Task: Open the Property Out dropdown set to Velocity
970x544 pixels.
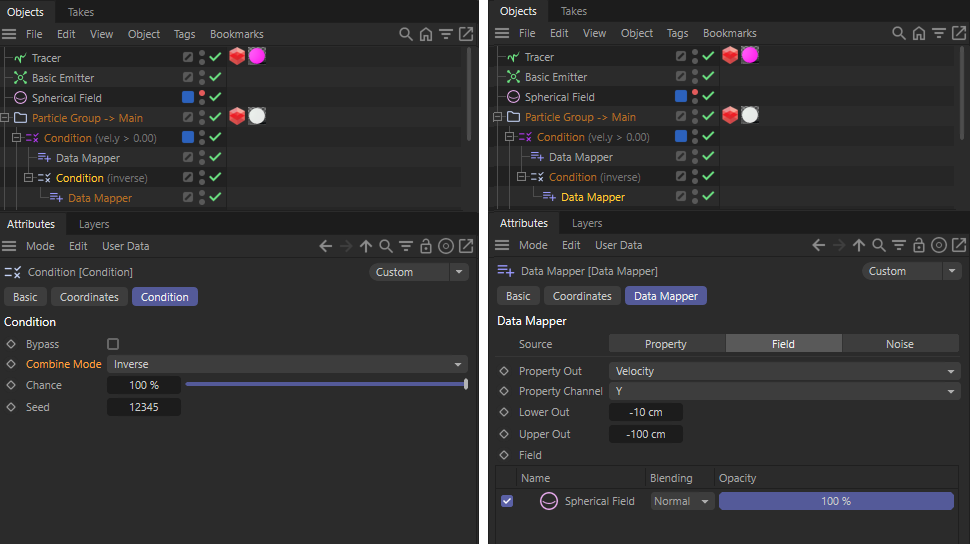Action: coord(784,371)
